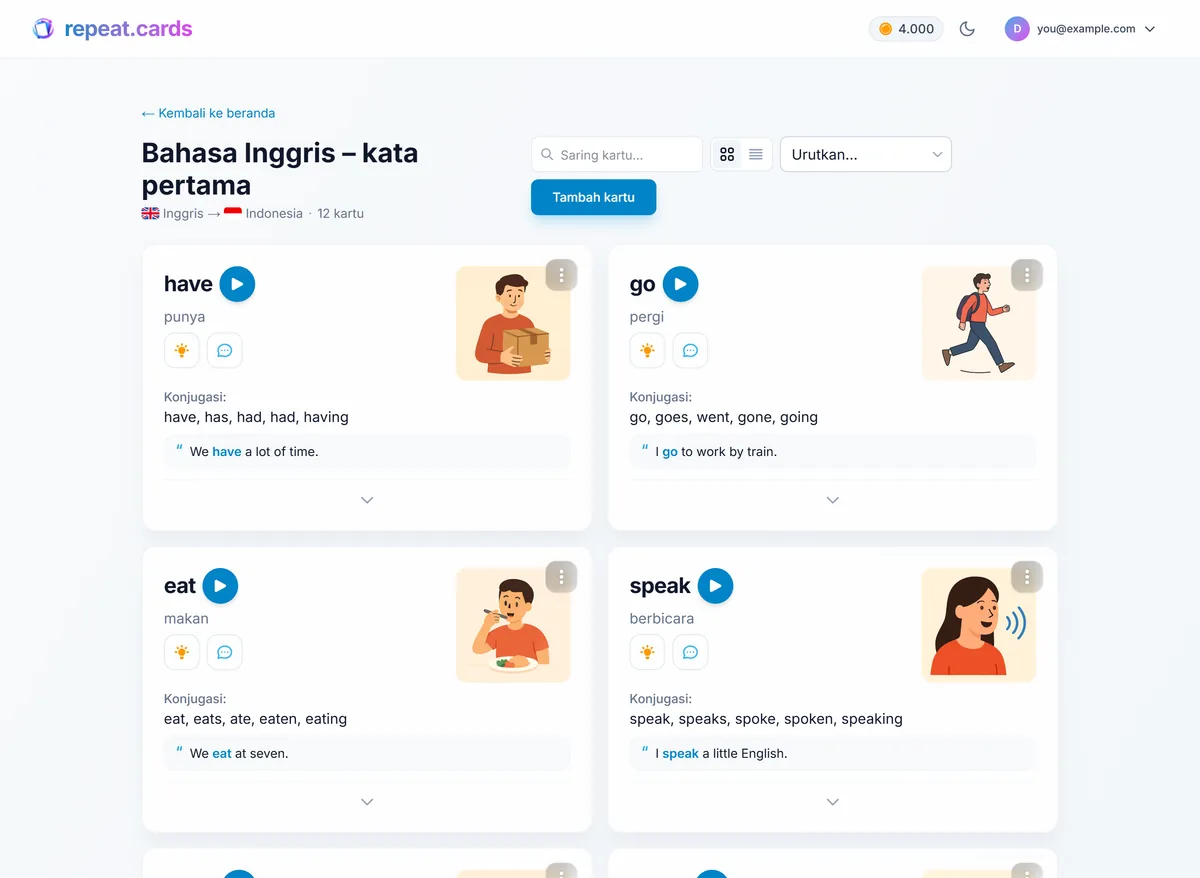1200x878 pixels.
Task: Switch to grid view
Action: click(x=727, y=154)
